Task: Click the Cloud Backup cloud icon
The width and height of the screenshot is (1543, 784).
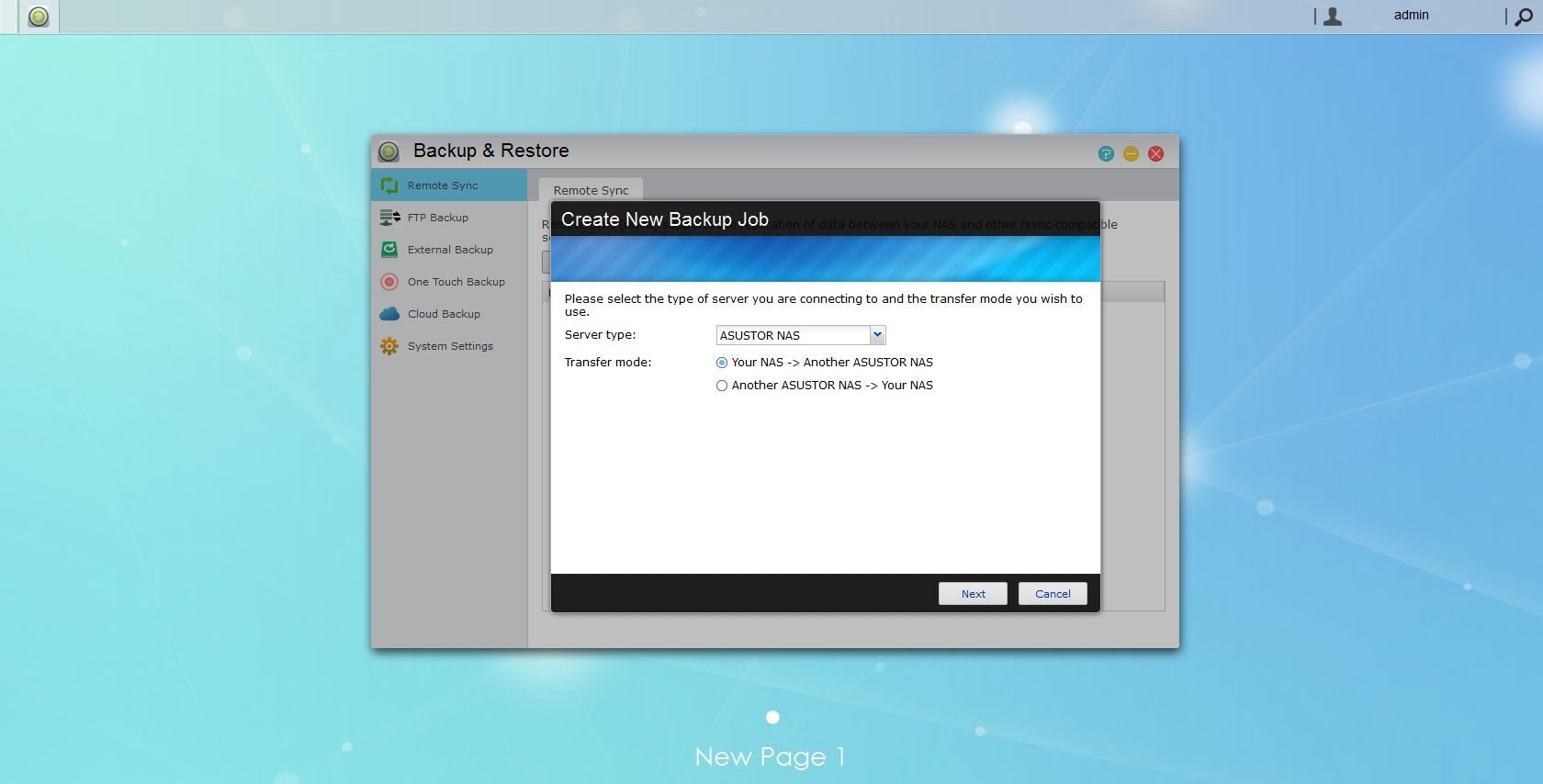Action: pos(389,314)
